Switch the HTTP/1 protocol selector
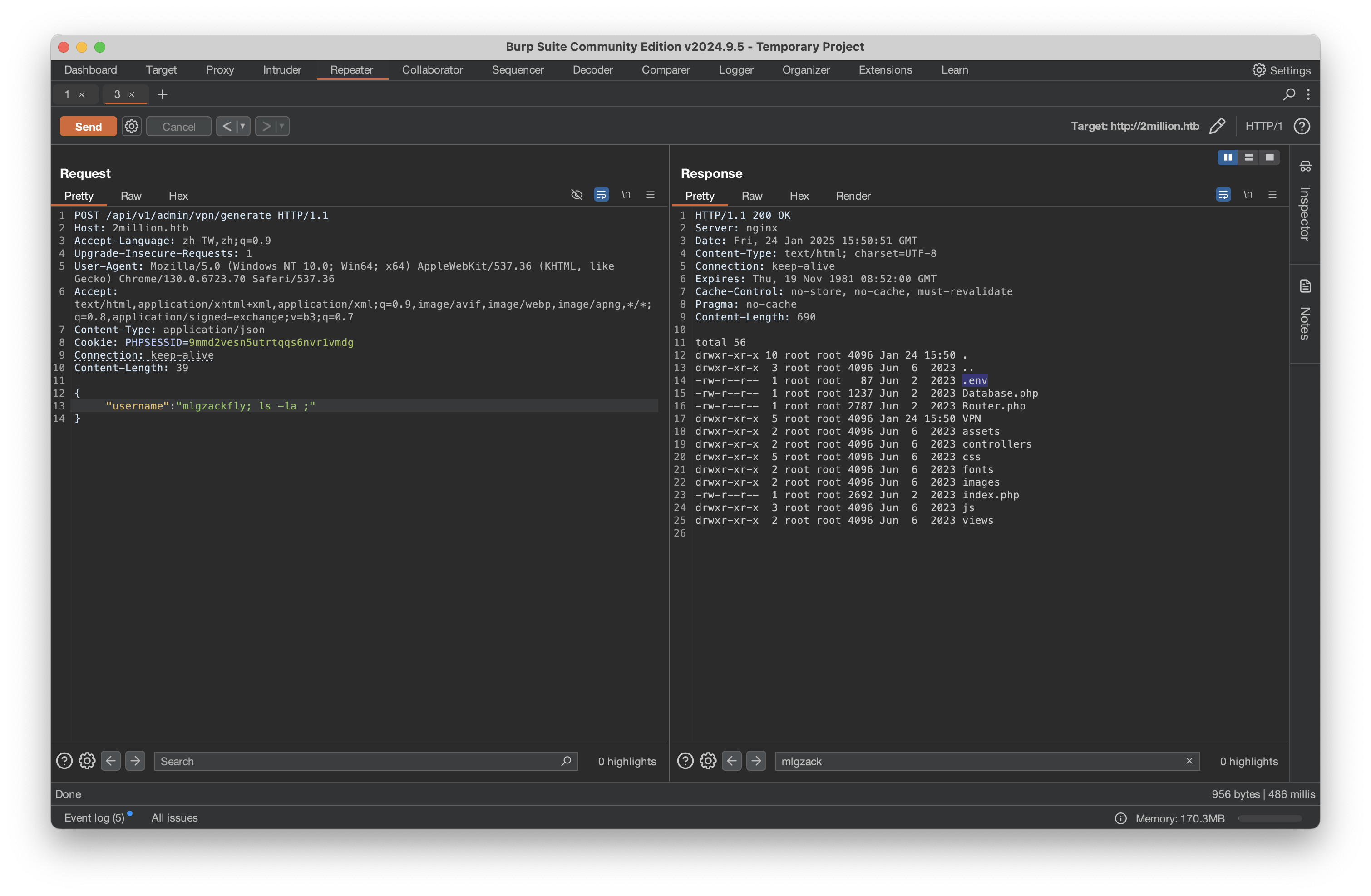Image resolution: width=1371 pixels, height=896 pixels. pyautogui.click(x=1263, y=126)
